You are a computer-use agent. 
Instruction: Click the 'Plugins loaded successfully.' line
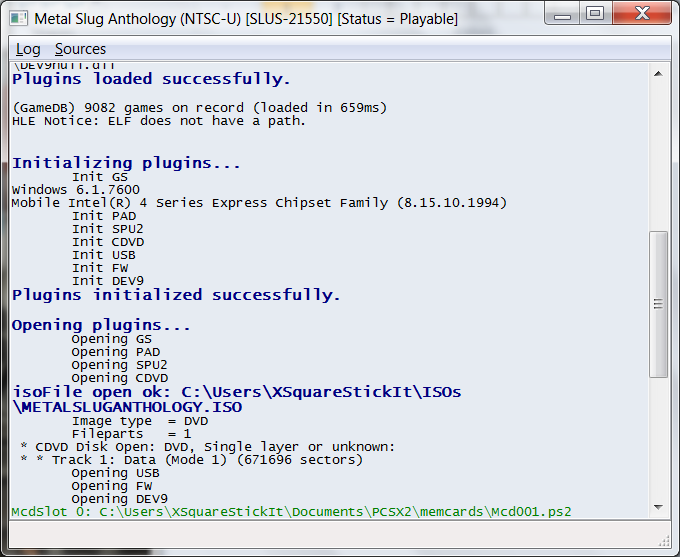(x=151, y=79)
